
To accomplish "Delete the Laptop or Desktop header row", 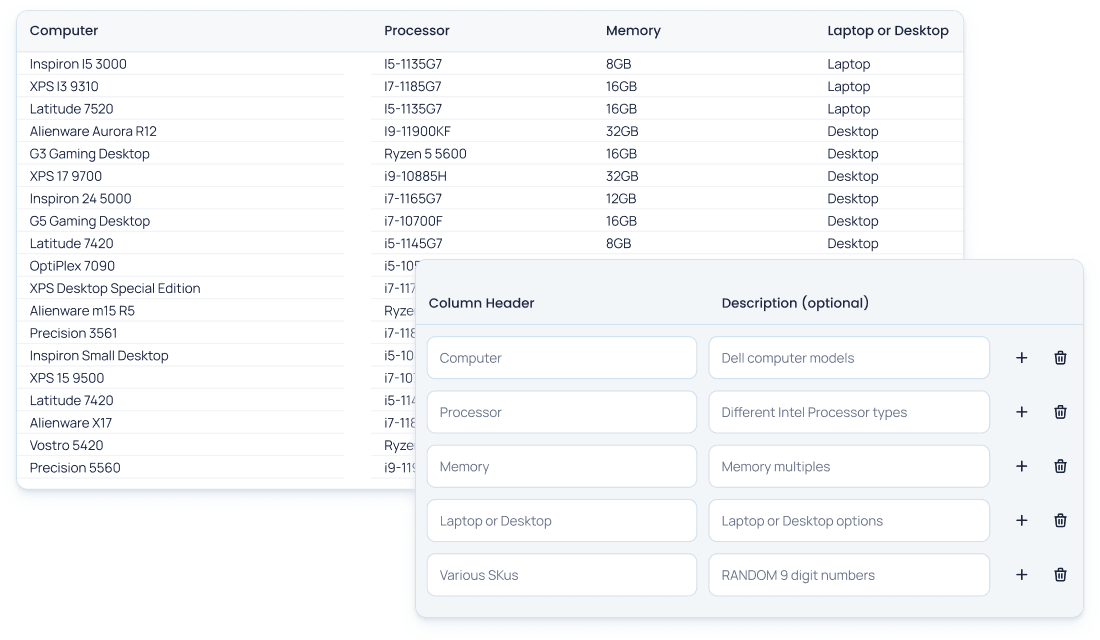I will (1060, 520).
